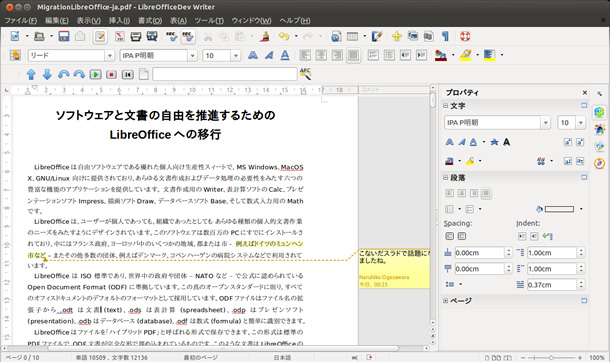Viewport: 610px width, 362px height.
Task: Export directly as PDF icon
Action: 120,36
